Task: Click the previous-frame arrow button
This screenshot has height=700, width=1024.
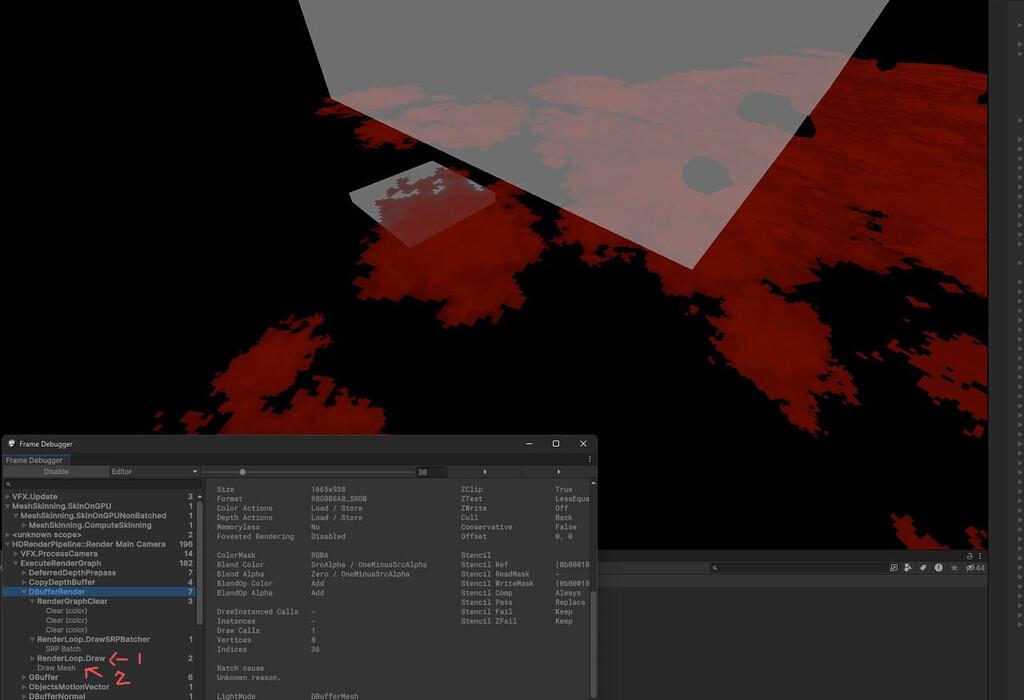Action: coord(485,471)
